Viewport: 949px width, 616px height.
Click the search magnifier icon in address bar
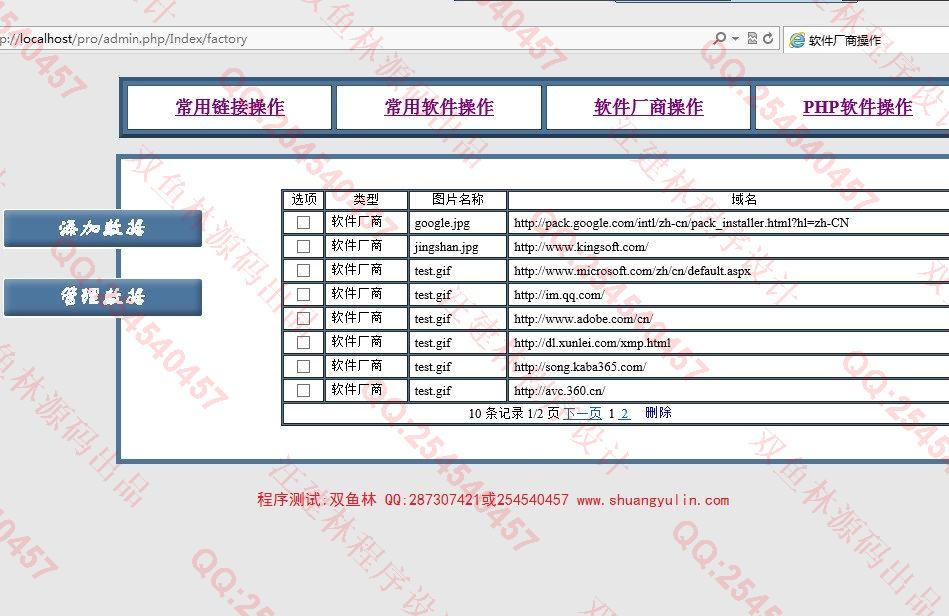[719, 39]
